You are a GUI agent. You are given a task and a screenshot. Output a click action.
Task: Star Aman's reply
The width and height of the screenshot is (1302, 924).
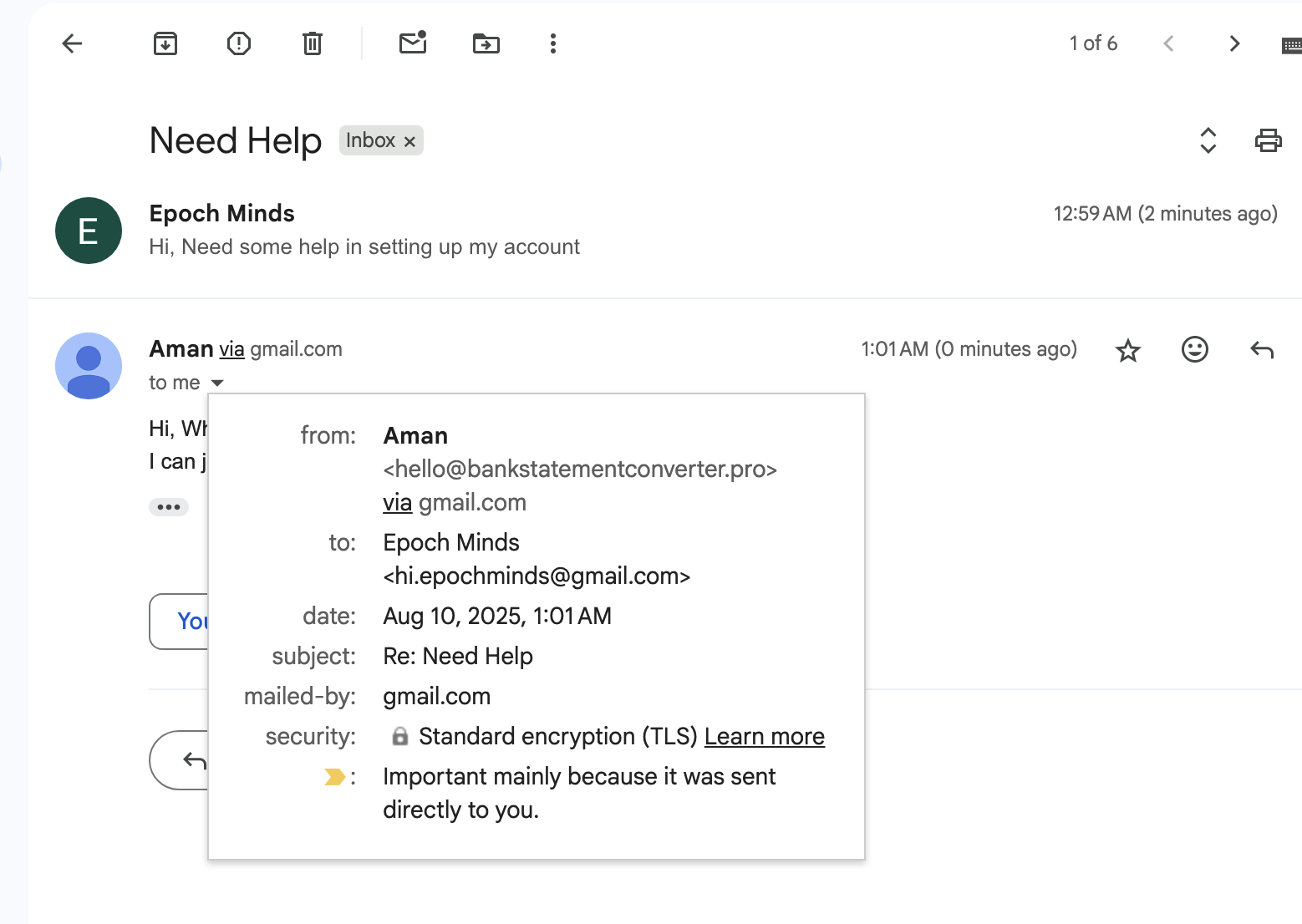click(1127, 350)
